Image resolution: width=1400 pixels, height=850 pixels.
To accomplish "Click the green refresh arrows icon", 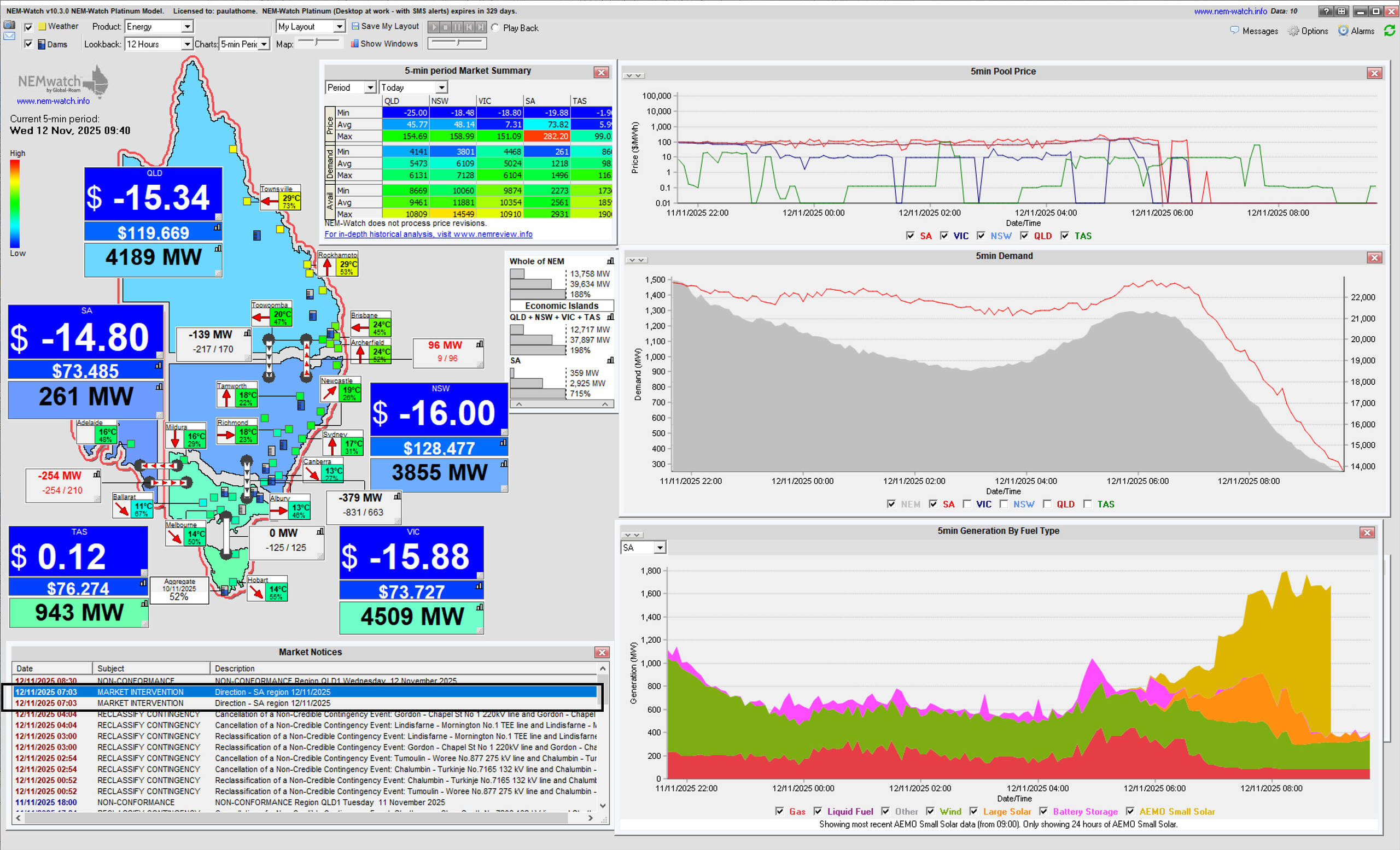I will pos(1389,31).
